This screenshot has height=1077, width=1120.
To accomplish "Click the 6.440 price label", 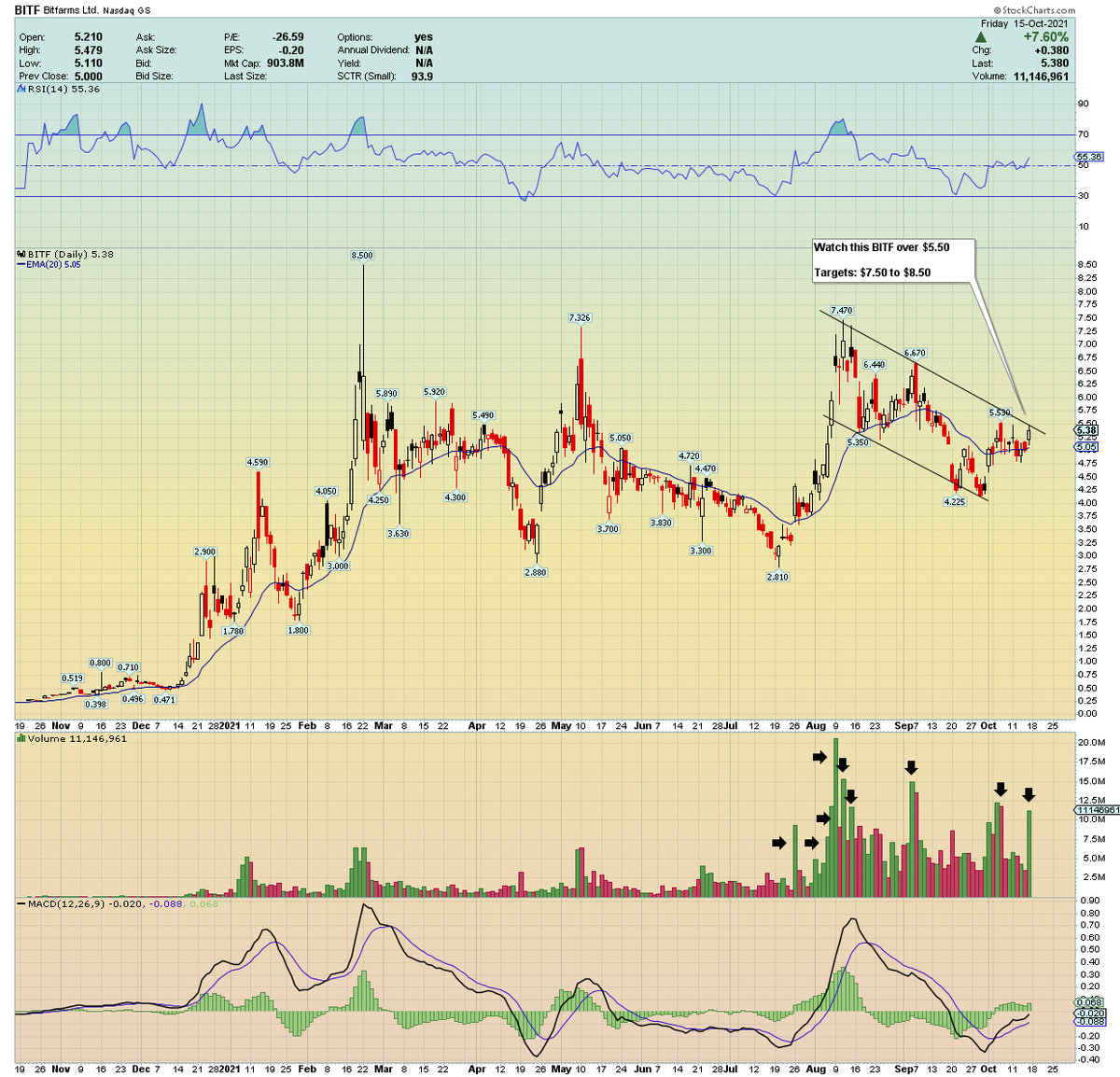I will (x=875, y=364).
